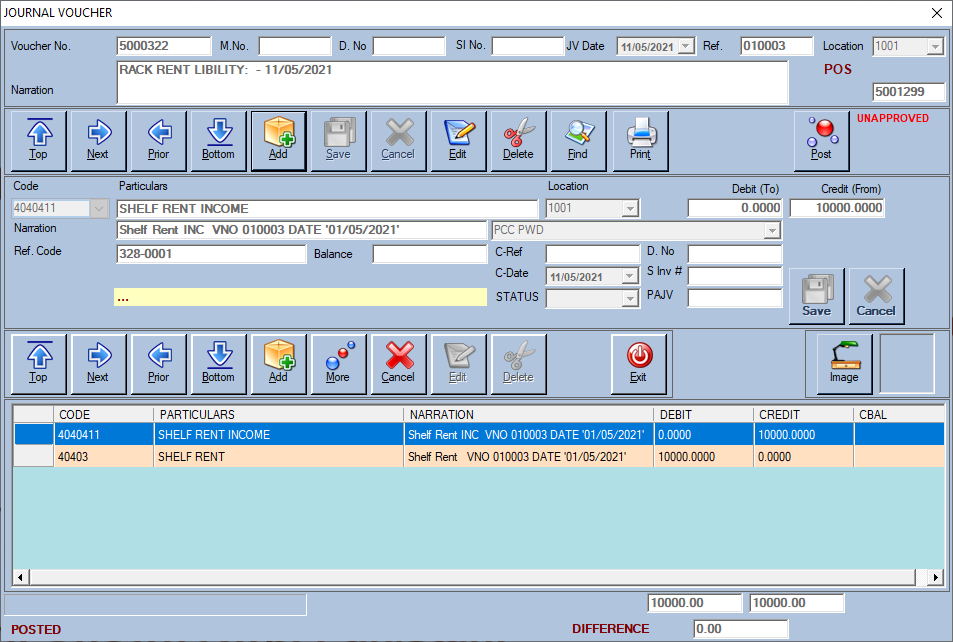Click Next in the upper voucher toolbar
Image resolution: width=953 pixels, height=642 pixels.
[x=98, y=140]
